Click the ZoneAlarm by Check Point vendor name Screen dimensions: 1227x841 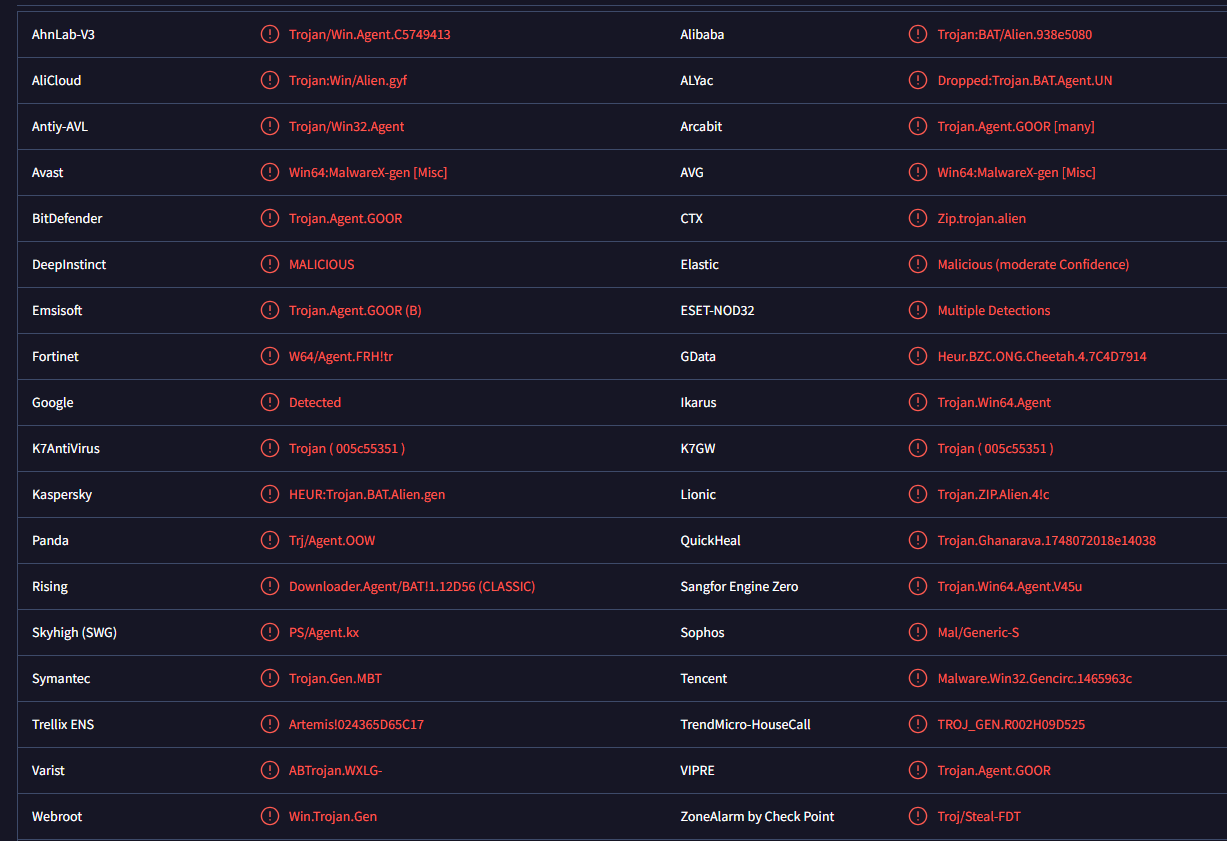757,816
